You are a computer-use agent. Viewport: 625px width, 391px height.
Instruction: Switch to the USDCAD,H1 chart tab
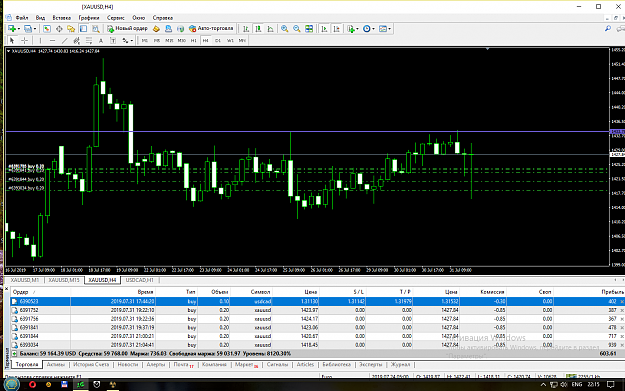pyautogui.click(x=140, y=280)
